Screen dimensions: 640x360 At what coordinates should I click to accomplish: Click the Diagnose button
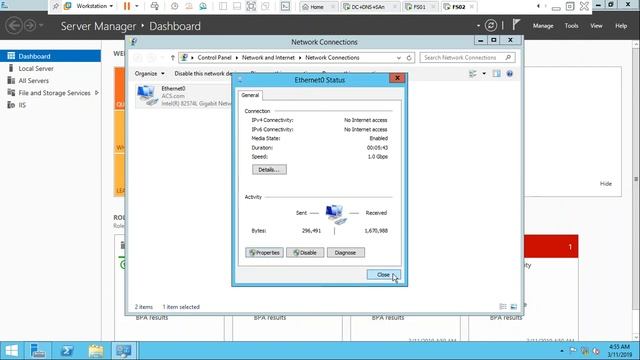(345, 253)
